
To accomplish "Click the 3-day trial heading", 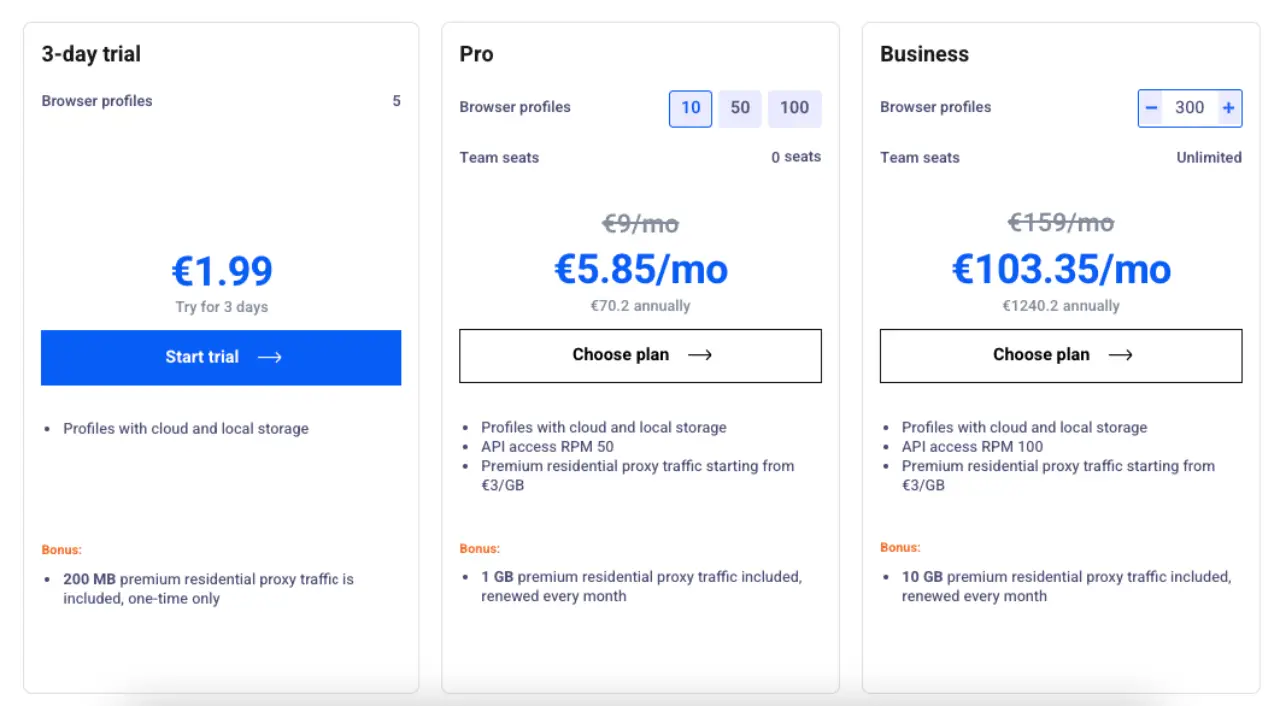I will pos(91,54).
